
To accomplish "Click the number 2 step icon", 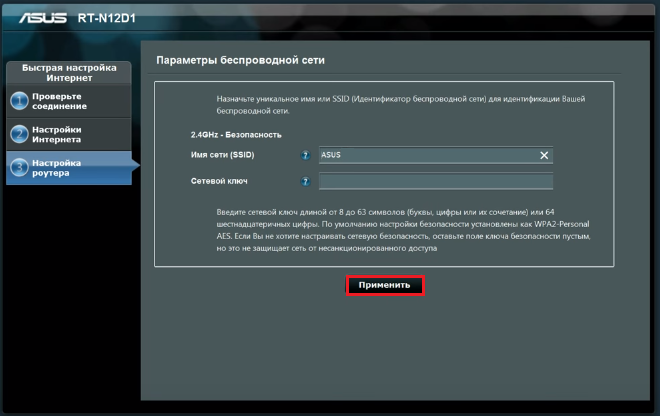I will 18,134.
